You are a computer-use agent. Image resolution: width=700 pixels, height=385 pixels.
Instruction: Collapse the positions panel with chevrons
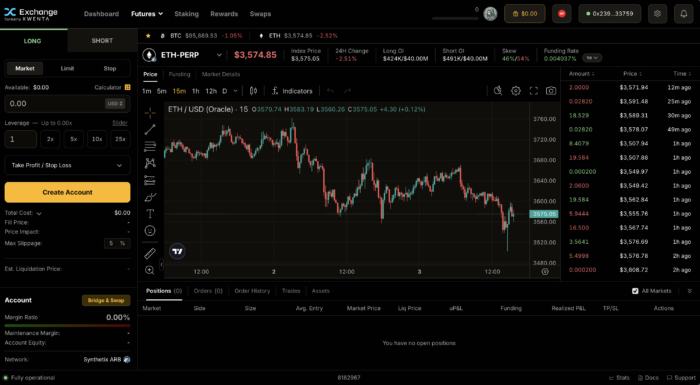(x=689, y=291)
